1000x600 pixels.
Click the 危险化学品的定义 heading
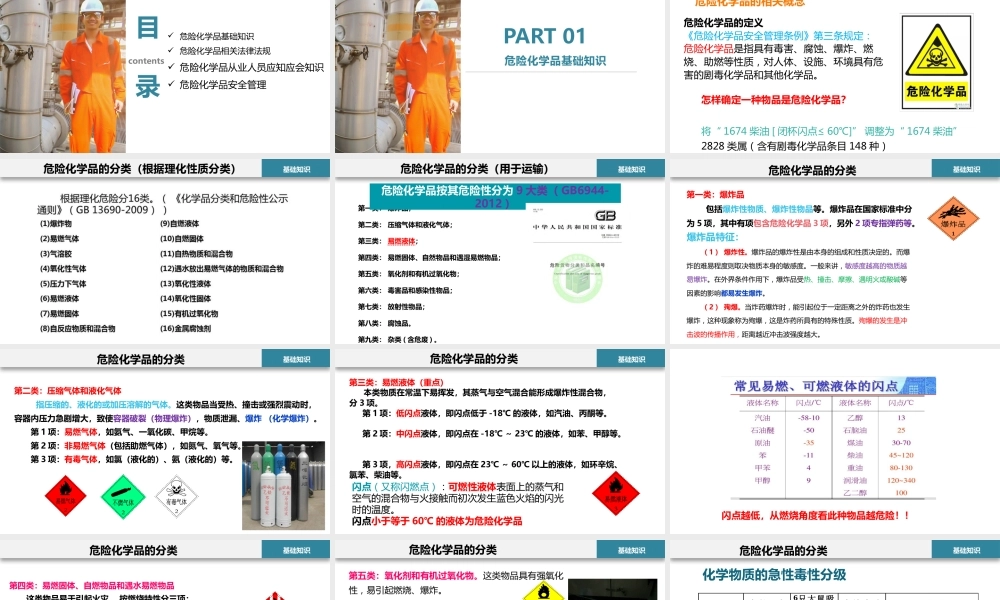pos(723,22)
